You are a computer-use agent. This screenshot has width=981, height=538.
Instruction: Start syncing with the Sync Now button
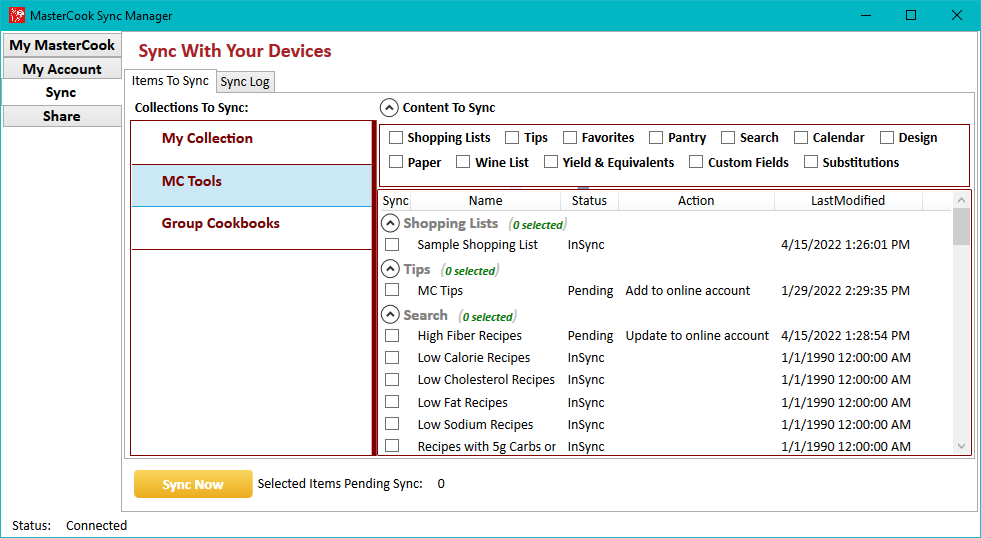[193, 484]
